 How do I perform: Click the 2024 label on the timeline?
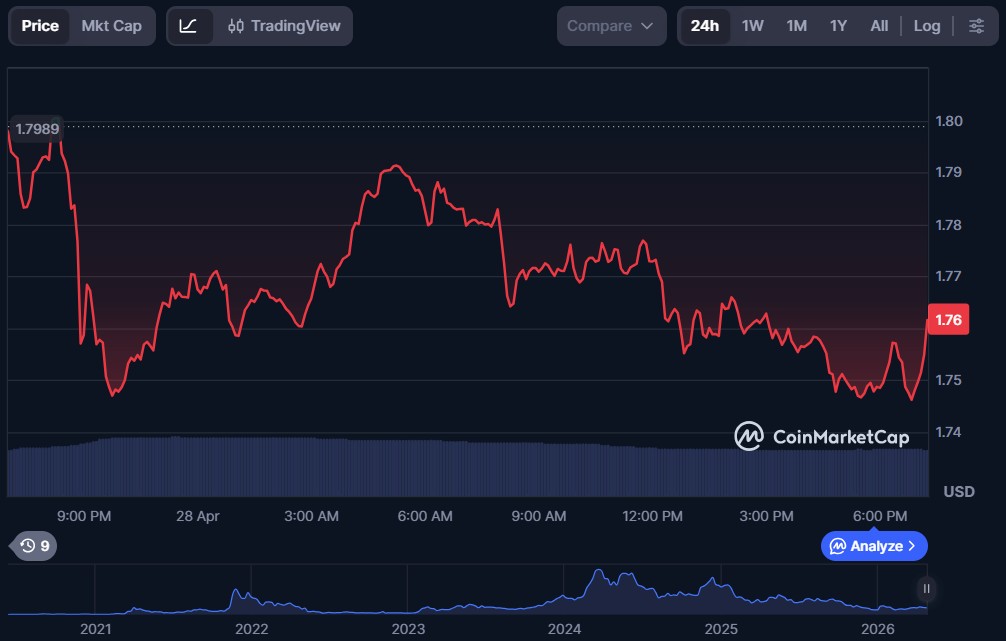565,628
